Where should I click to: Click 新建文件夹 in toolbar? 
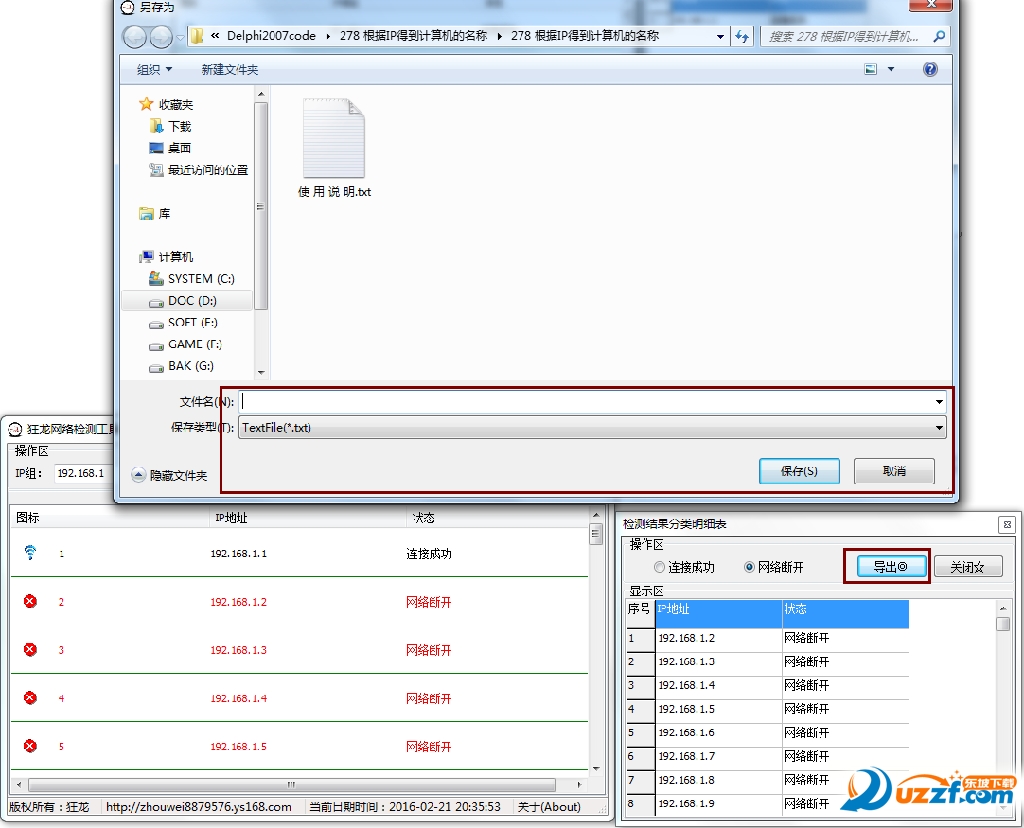tap(229, 69)
